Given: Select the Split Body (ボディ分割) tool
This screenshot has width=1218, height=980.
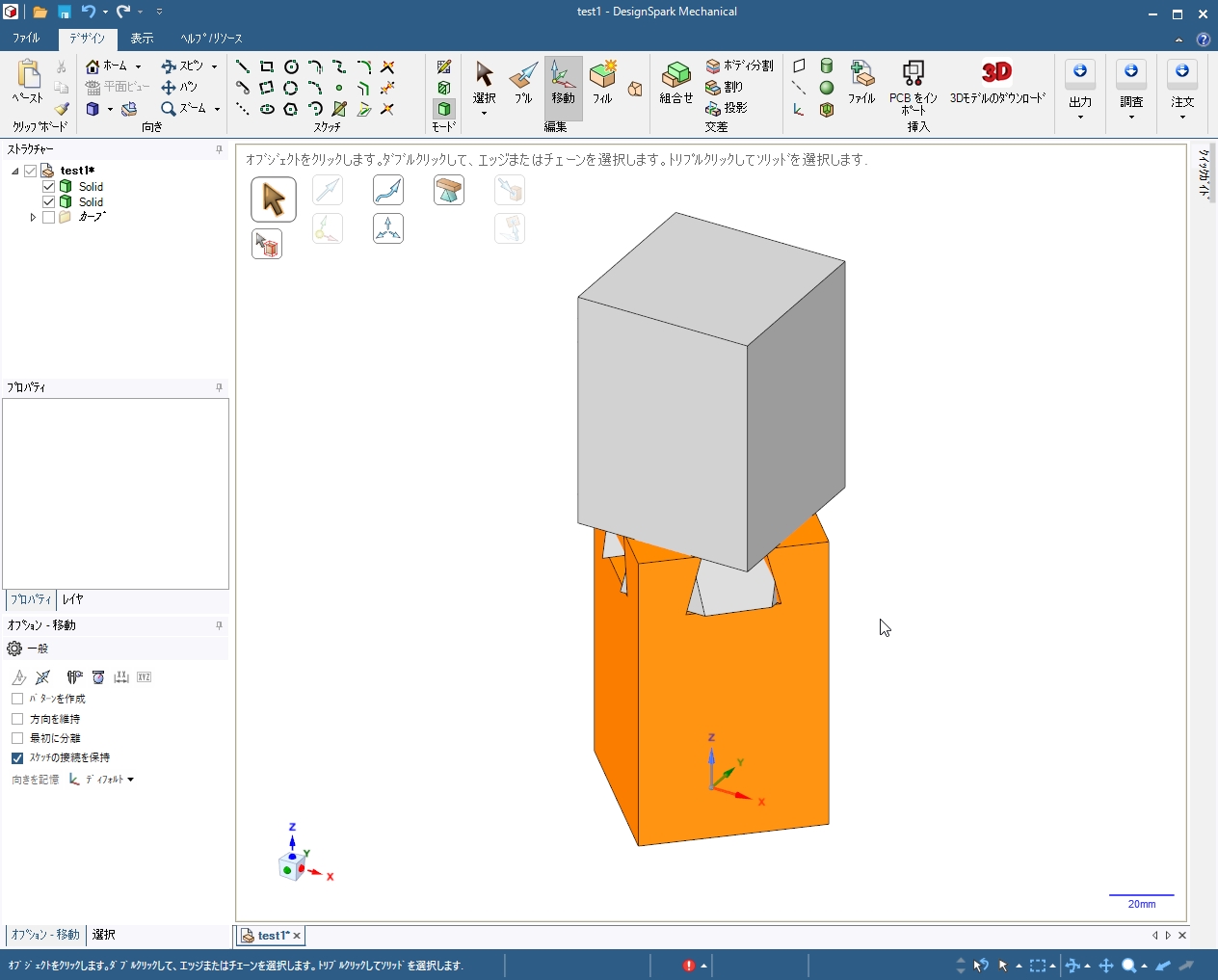Looking at the screenshot, I should (739, 66).
